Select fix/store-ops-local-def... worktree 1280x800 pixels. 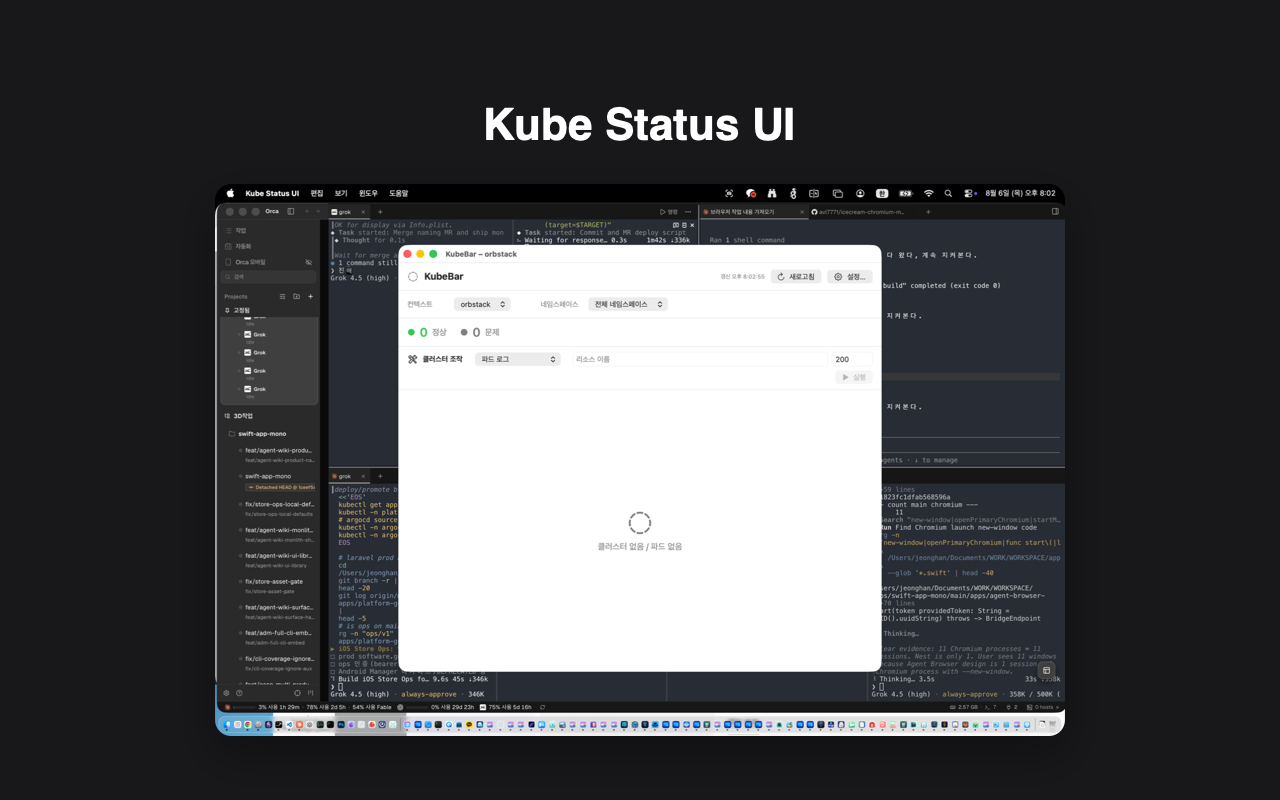278,508
